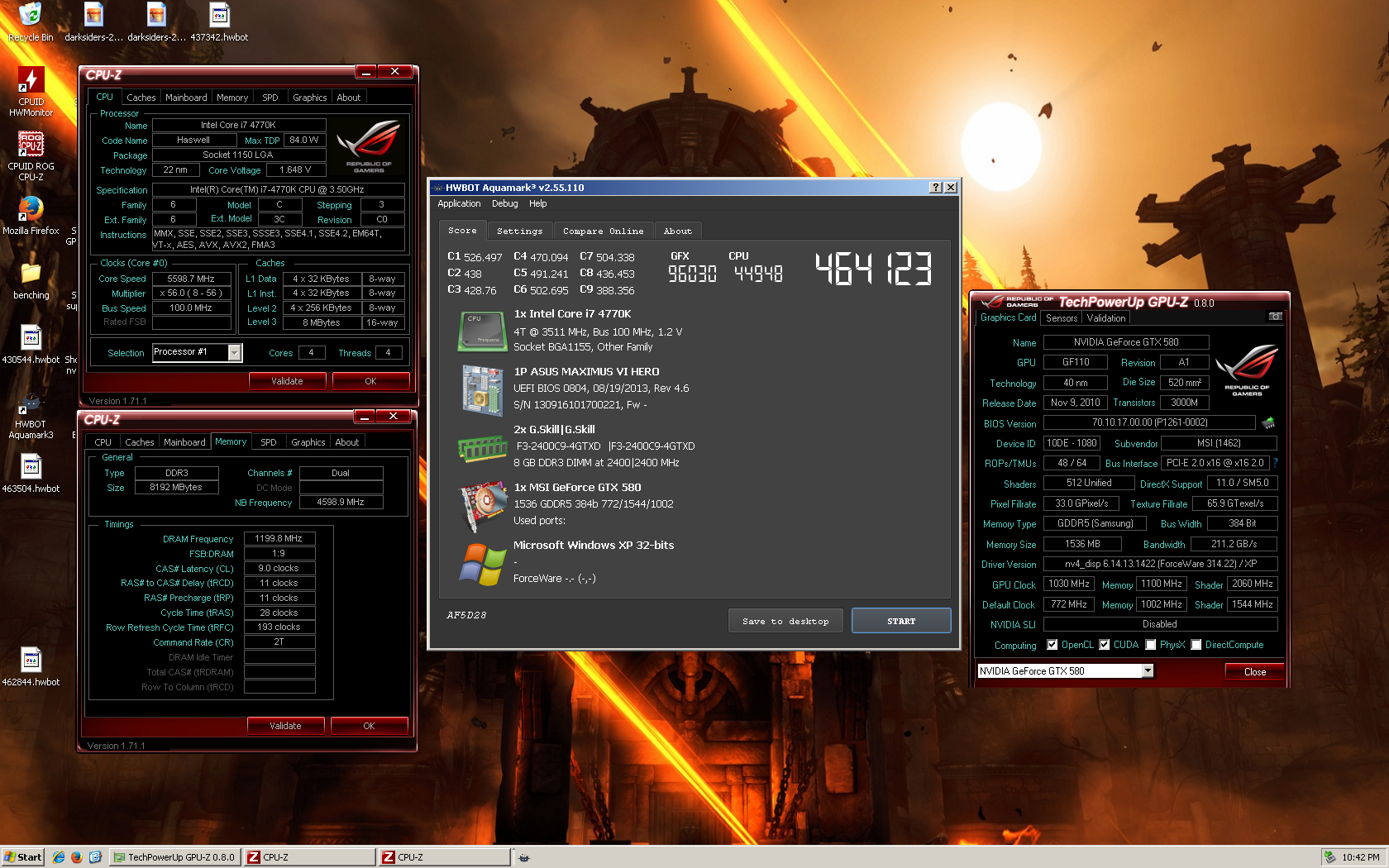The image size is (1389, 868).
Task: Select the 462844.hwbot desktop file
Action: [x=31, y=666]
